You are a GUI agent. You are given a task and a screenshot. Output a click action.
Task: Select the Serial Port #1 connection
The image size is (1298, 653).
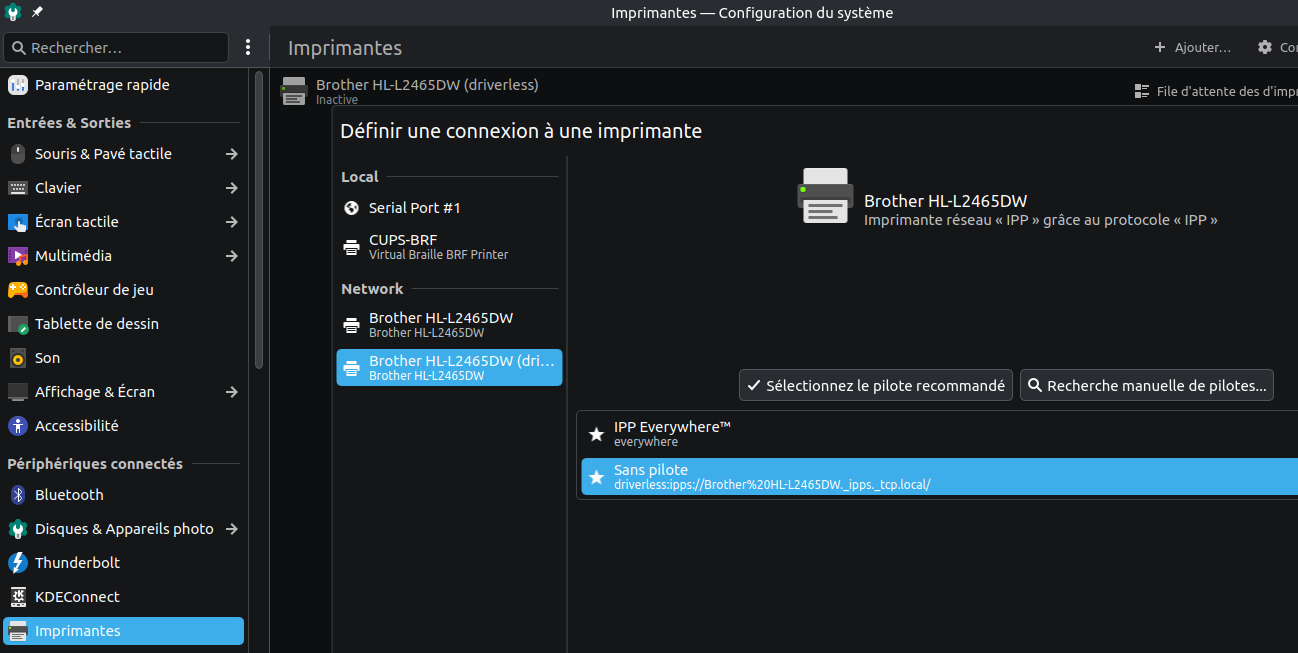click(x=449, y=208)
